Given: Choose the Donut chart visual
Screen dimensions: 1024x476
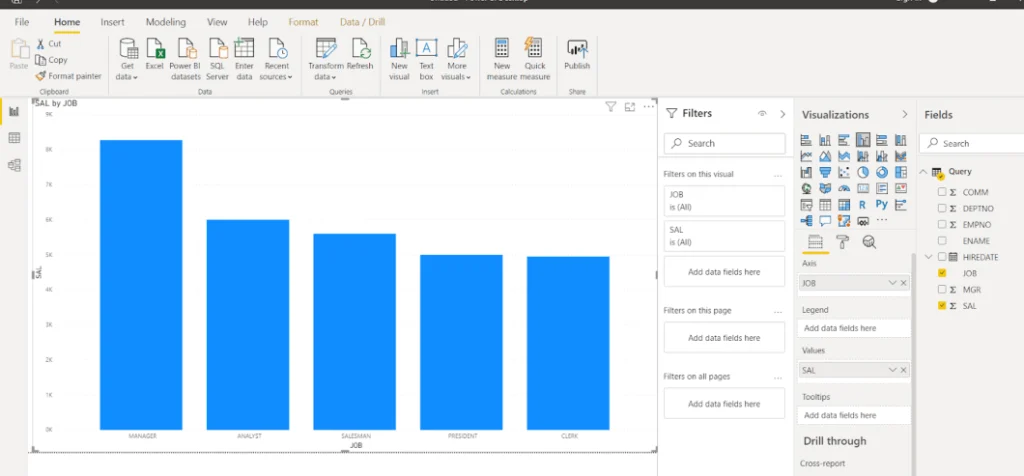Looking at the screenshot, I should coord(882,172).
